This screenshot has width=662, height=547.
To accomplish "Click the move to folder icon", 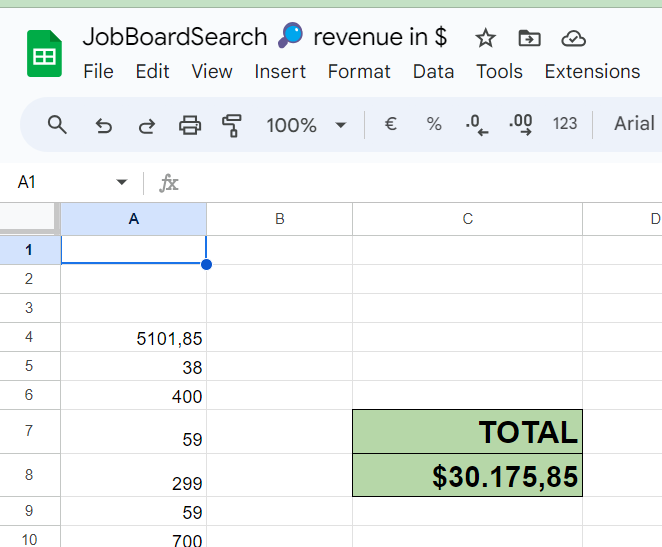I will 529,38.
